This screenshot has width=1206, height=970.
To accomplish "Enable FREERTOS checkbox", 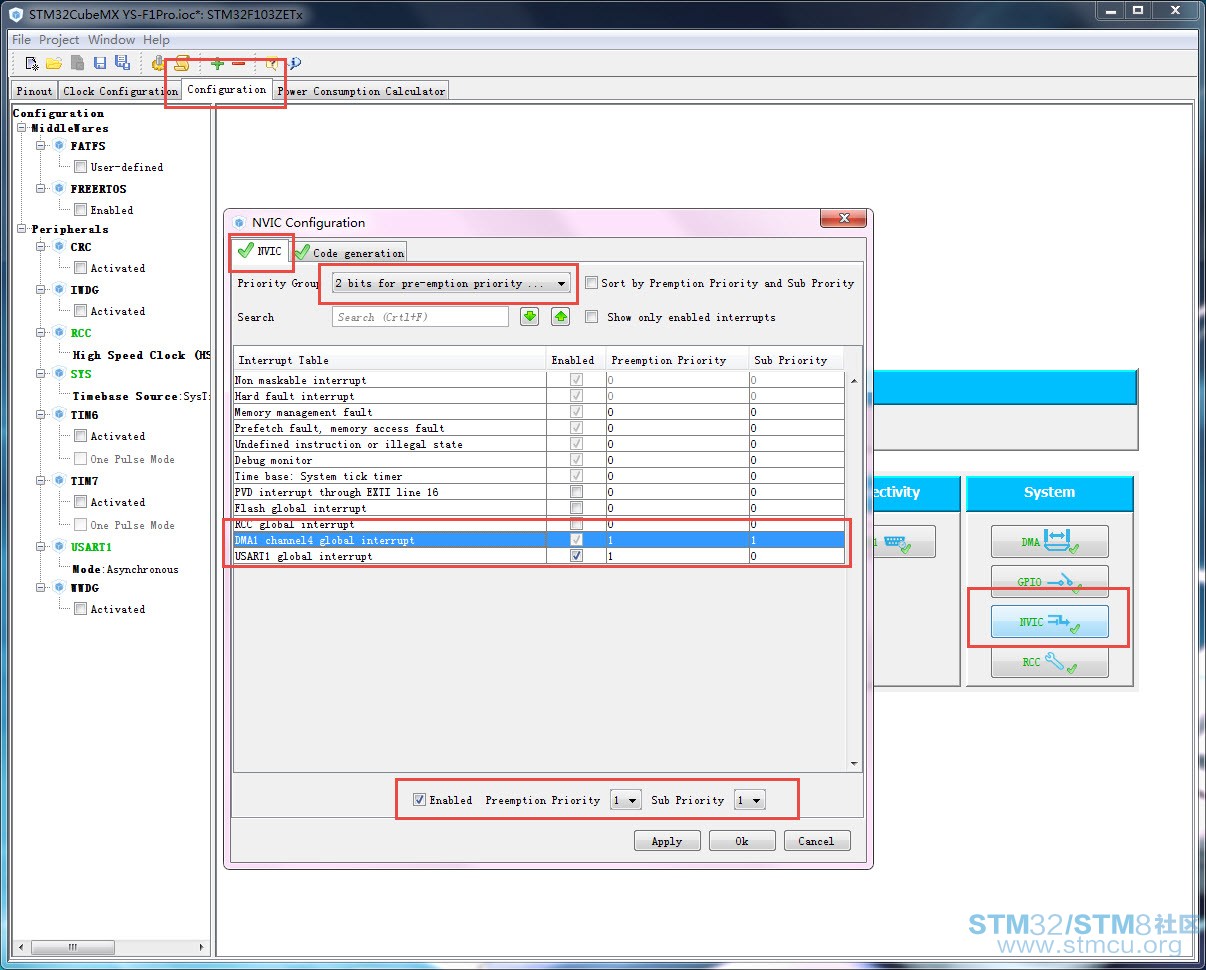I will click(x=81, y=210).
